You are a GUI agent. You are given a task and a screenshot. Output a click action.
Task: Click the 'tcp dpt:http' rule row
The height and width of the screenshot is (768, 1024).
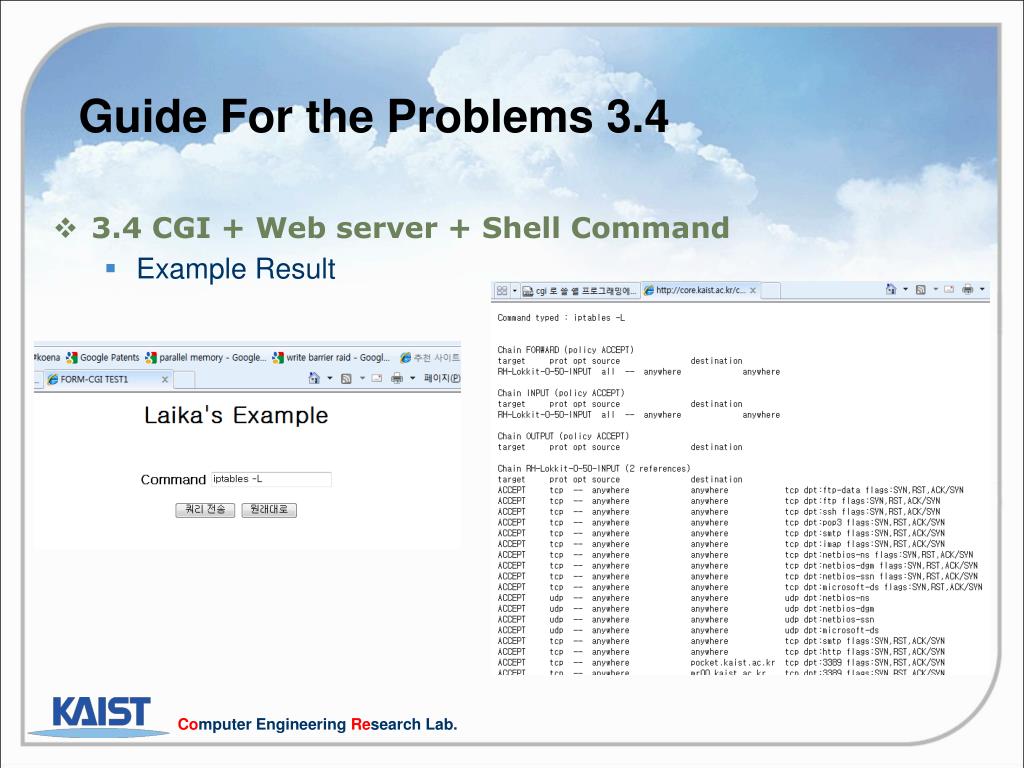click(721, 652)
